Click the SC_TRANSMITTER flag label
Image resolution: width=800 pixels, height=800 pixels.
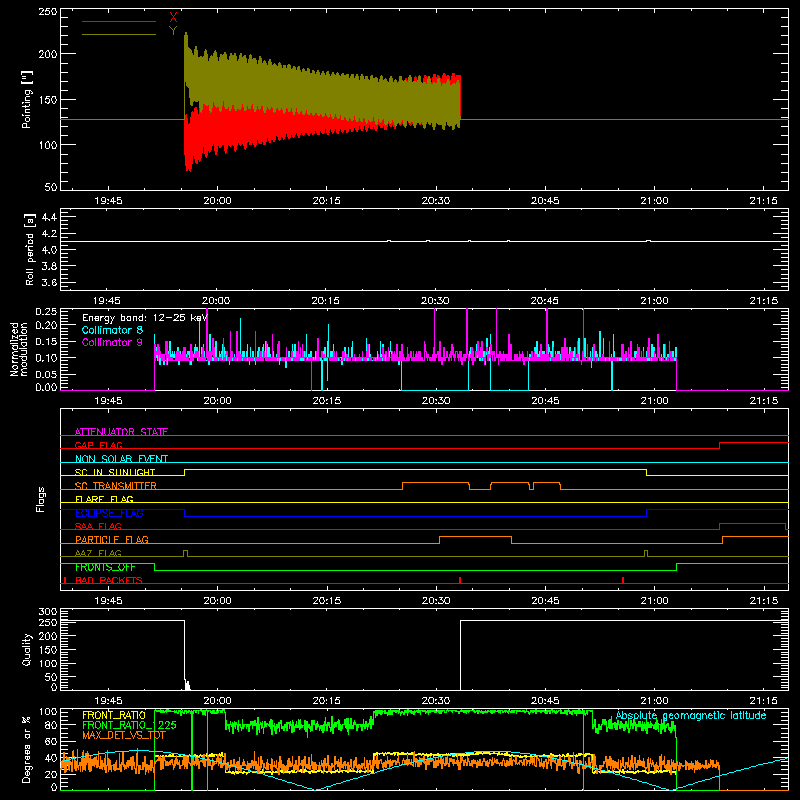tap(116, 486)
